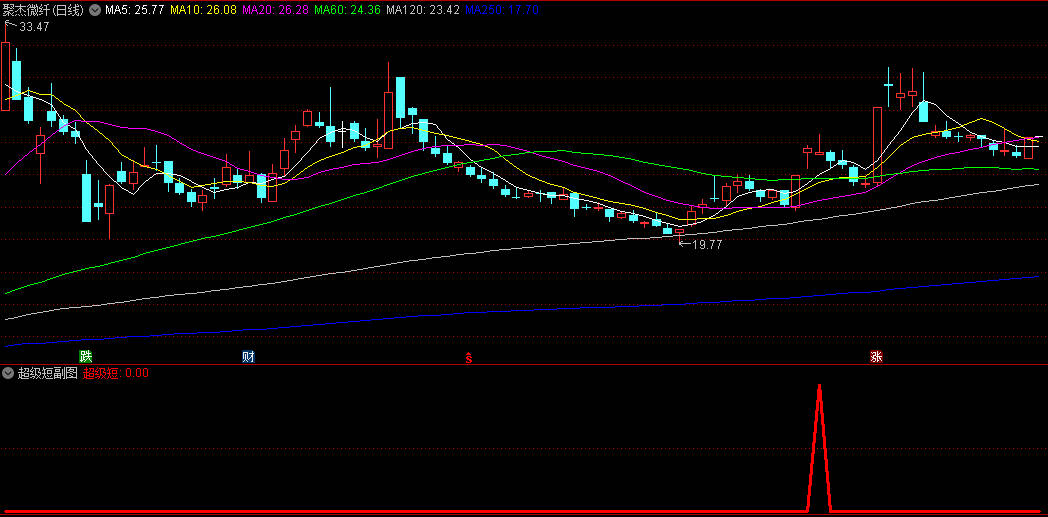This screenshot has width=1048, height=517.
Task: Select the MA120: 23.42 indicator label
Action: click(x=423, y=10)
